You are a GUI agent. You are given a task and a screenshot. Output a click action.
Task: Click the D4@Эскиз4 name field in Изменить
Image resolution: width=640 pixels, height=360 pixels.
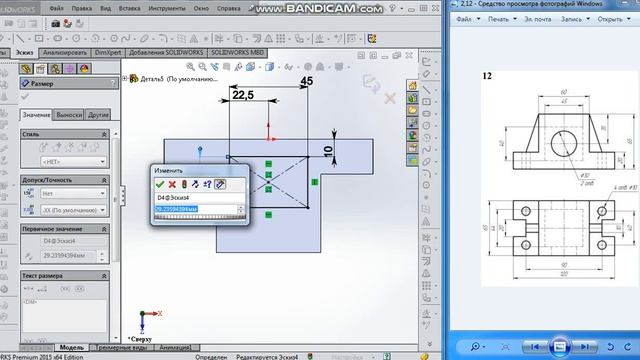click(x=200, y=198)
